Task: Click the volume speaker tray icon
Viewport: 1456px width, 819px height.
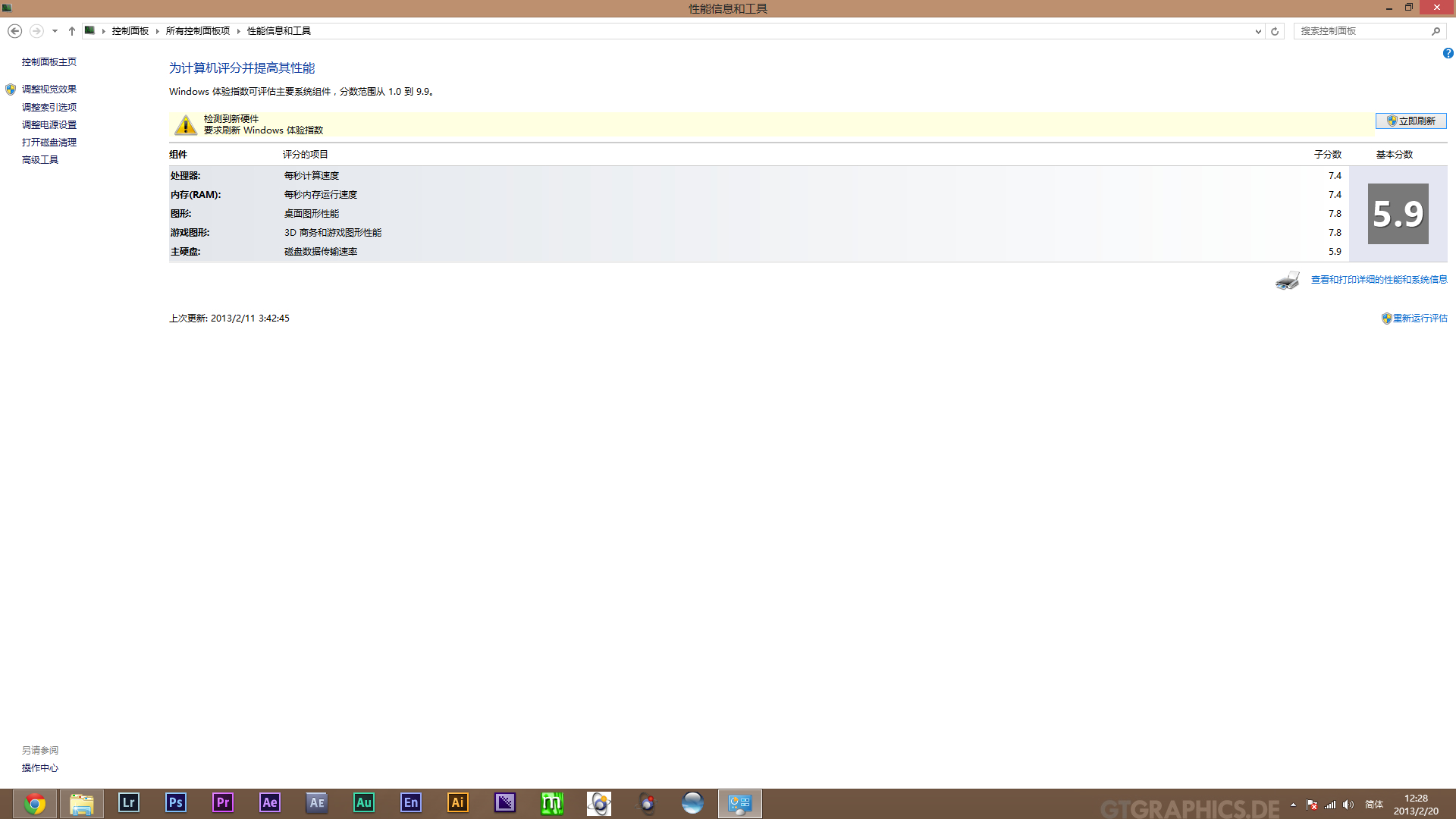Action: pos(1348,805)
